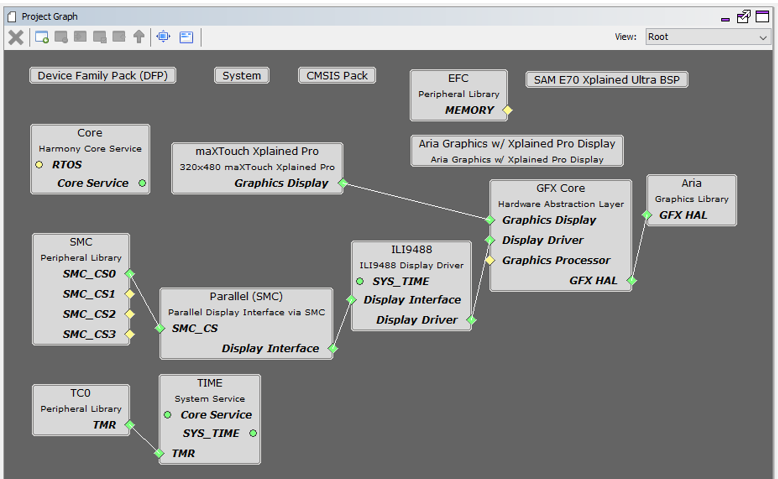Click maXTouch Xplained Pro Graphics Display diamond
The width and height of the screenshot is (778, 479).
343,183
